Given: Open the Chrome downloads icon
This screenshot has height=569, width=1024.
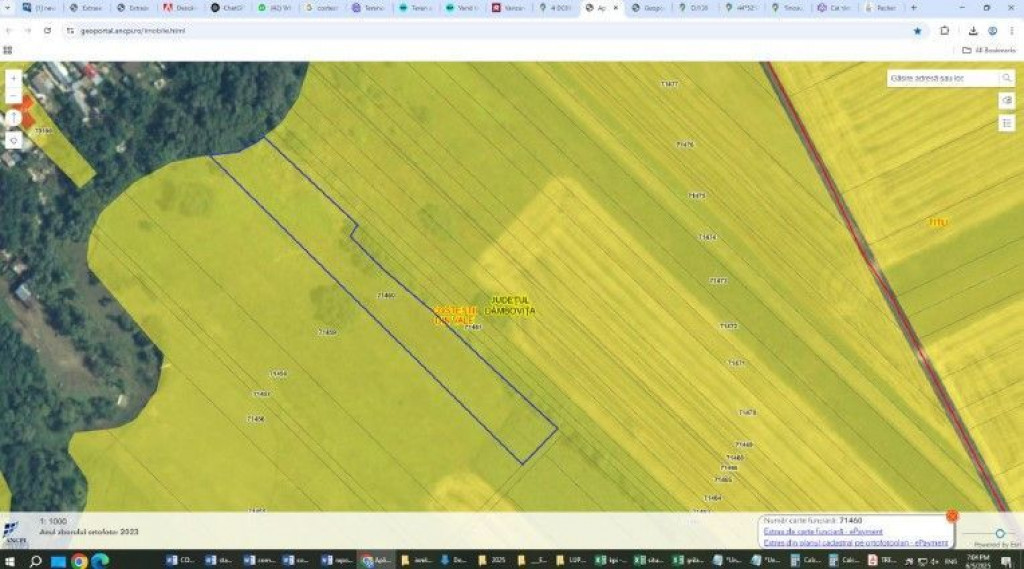Looking at the screenshot, I should click(x=973, y=31).
